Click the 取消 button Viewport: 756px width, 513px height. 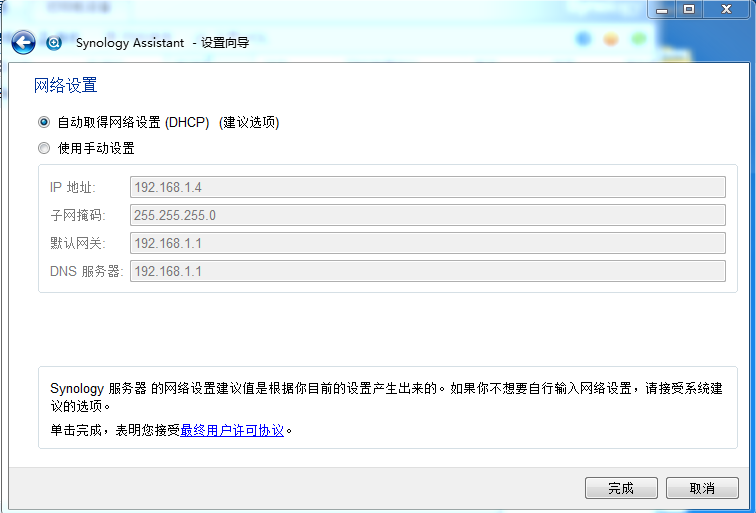(702, 488)
